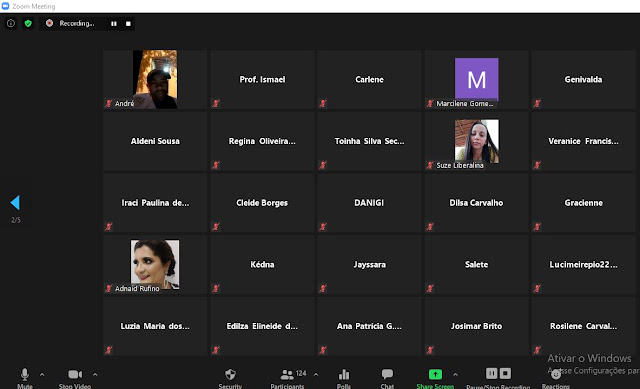Click muted mic icon on Rosilene Carval... tile
The width and height of the screenshot is (640, 389).
[537, 350]
